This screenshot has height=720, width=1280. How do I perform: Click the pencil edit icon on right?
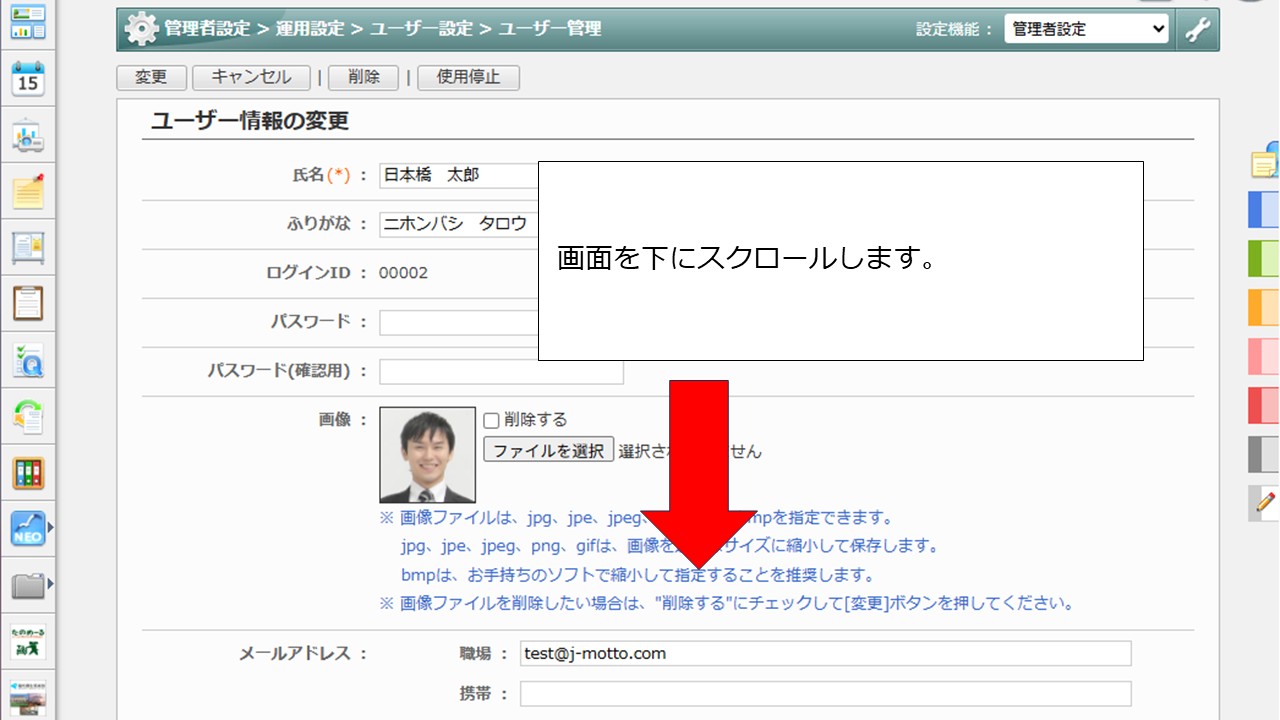point(1266,502)
